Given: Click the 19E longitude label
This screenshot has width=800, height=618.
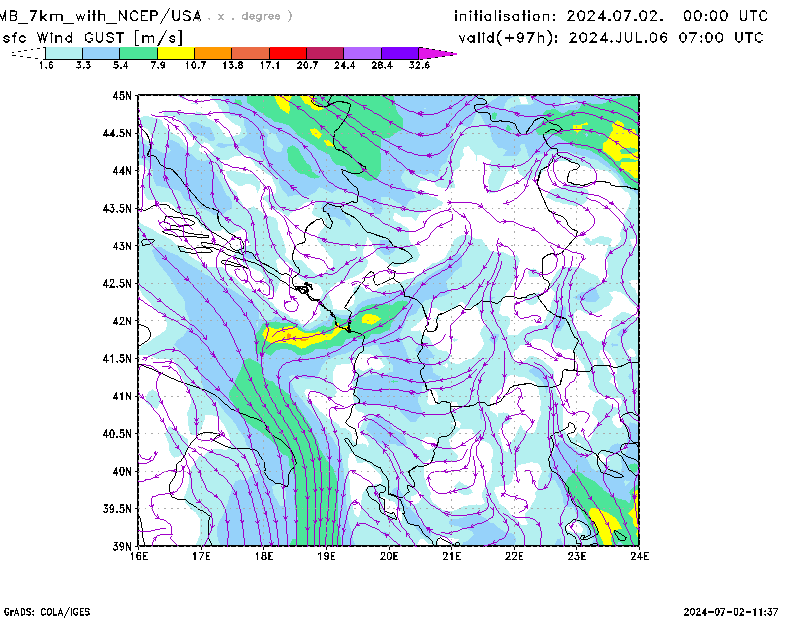Looking at the screenshot, I should (327, 556).
